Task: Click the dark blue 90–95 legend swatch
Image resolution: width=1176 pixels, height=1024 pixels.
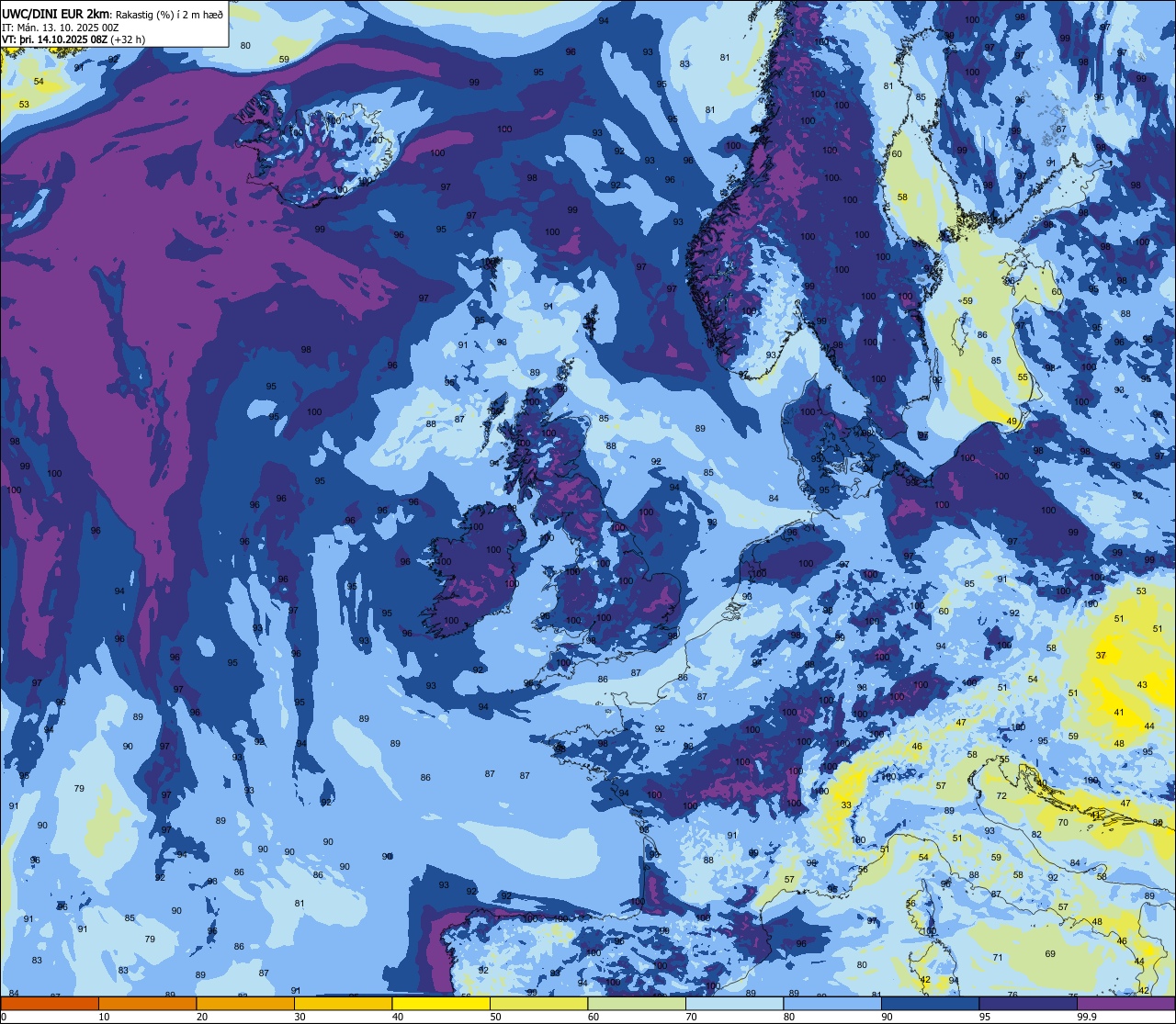Action: point(931,1003)
